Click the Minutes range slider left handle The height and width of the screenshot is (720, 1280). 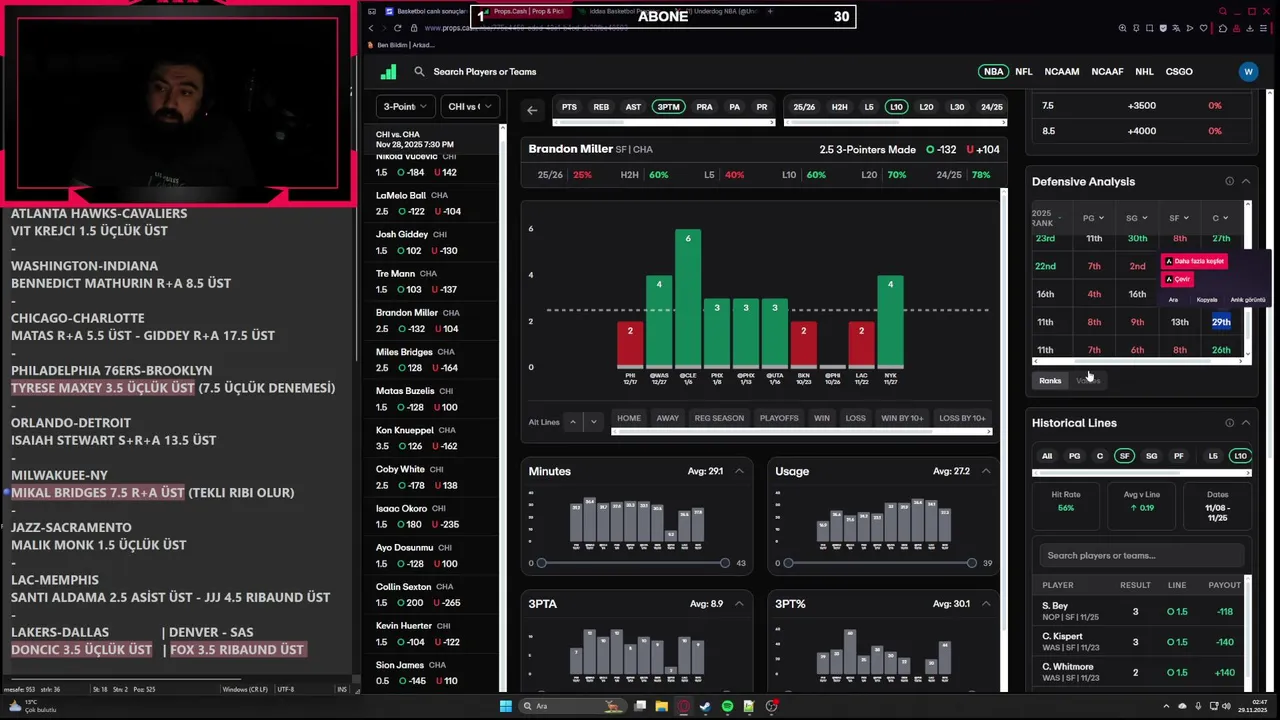[542, 563]
